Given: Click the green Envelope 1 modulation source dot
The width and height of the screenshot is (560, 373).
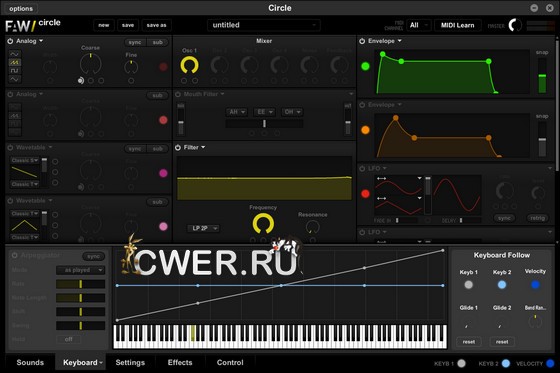Looking at the screenshot, I should click(x=365, y=66).
